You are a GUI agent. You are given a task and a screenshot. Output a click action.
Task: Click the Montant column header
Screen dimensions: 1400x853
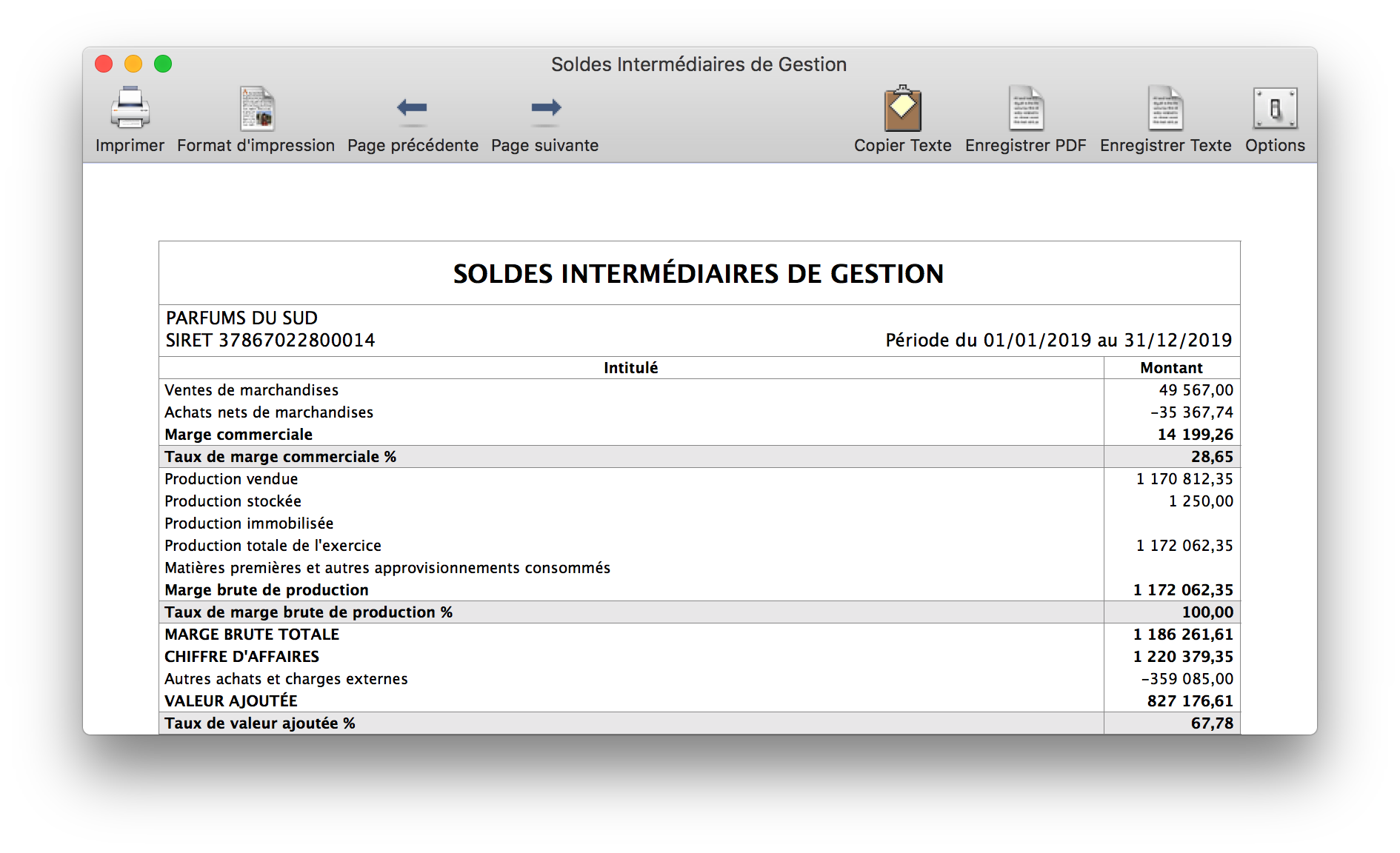1171,368
